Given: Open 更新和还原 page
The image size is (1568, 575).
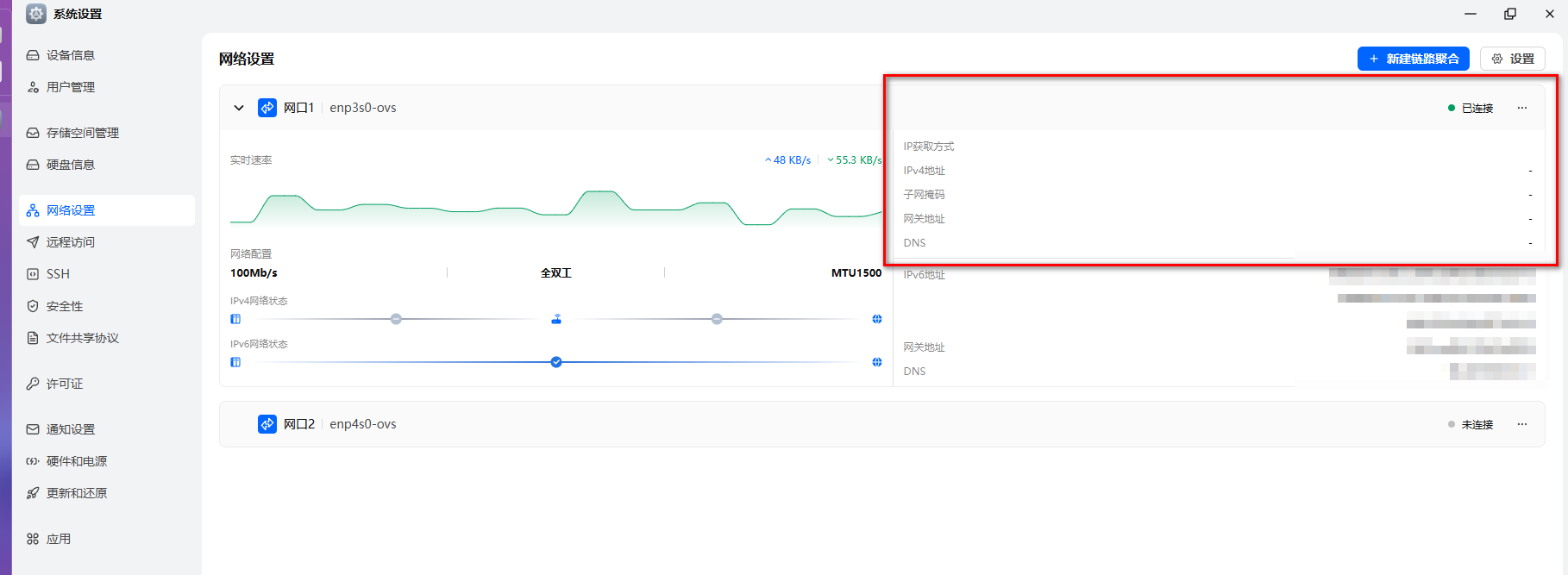Looking at the screenshot, I should pyautogui.click(x=107, y=493).
